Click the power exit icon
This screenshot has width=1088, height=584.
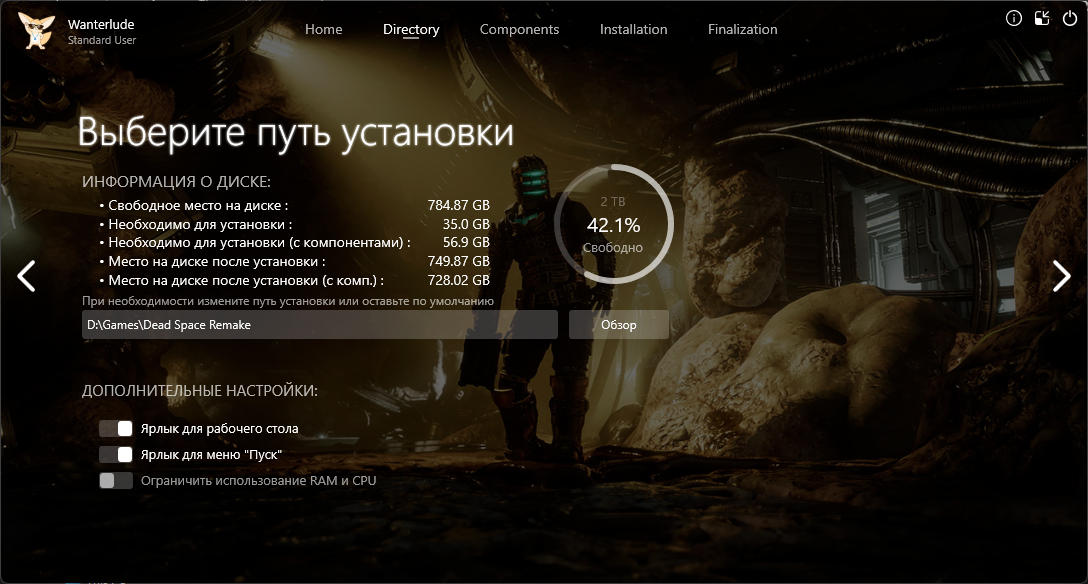coord(1069,18)
